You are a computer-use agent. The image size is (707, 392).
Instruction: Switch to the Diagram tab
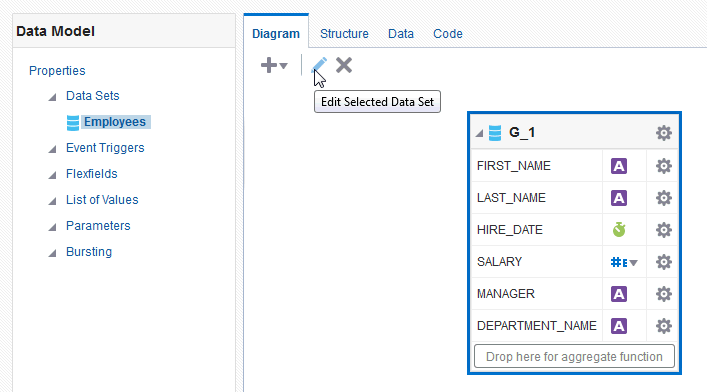click(x=276, y=34)
